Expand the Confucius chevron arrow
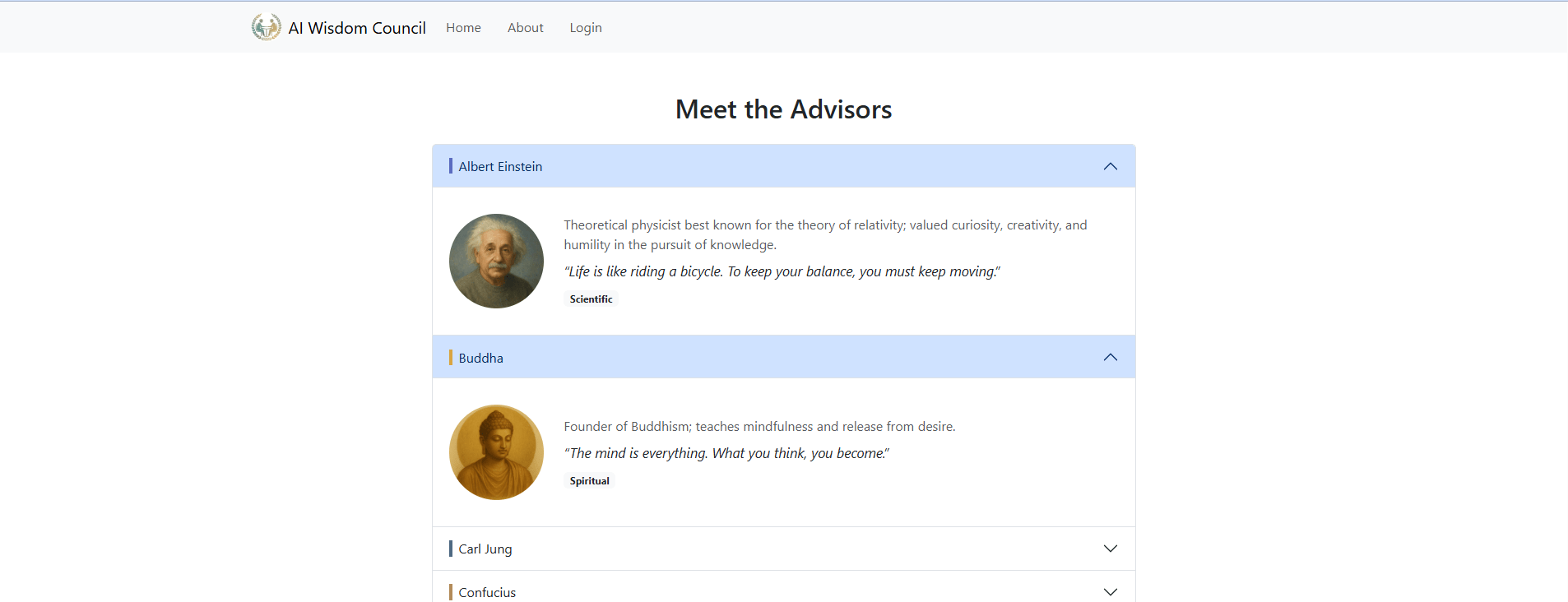This screenshot has width=1568, height=602. (1110, 592)
